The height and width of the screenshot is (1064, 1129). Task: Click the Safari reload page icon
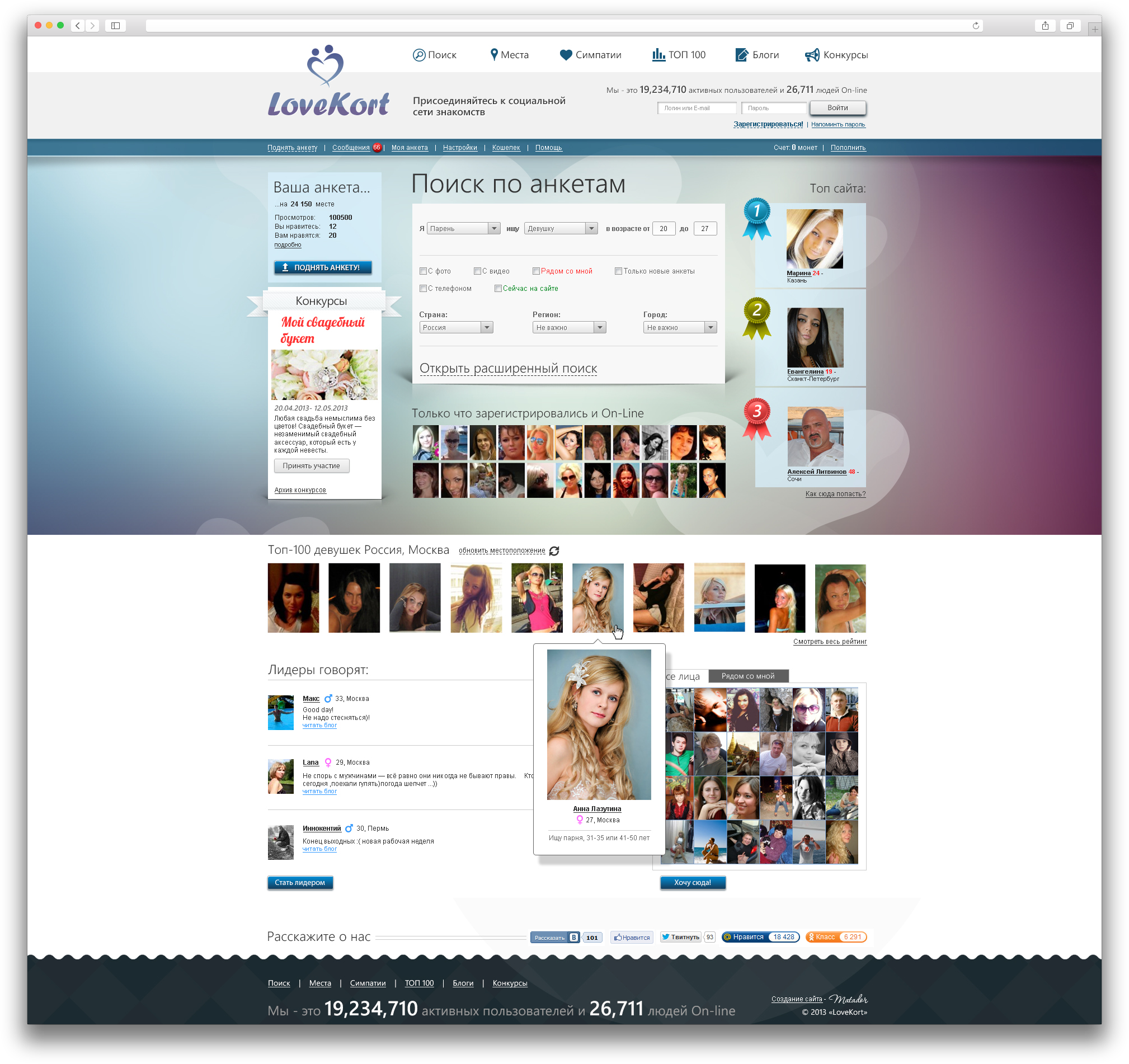pos(976,26)
